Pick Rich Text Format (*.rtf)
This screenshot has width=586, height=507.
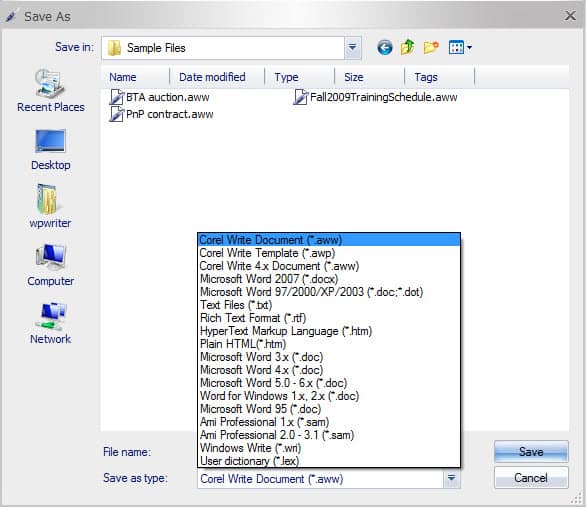(329, 318)
